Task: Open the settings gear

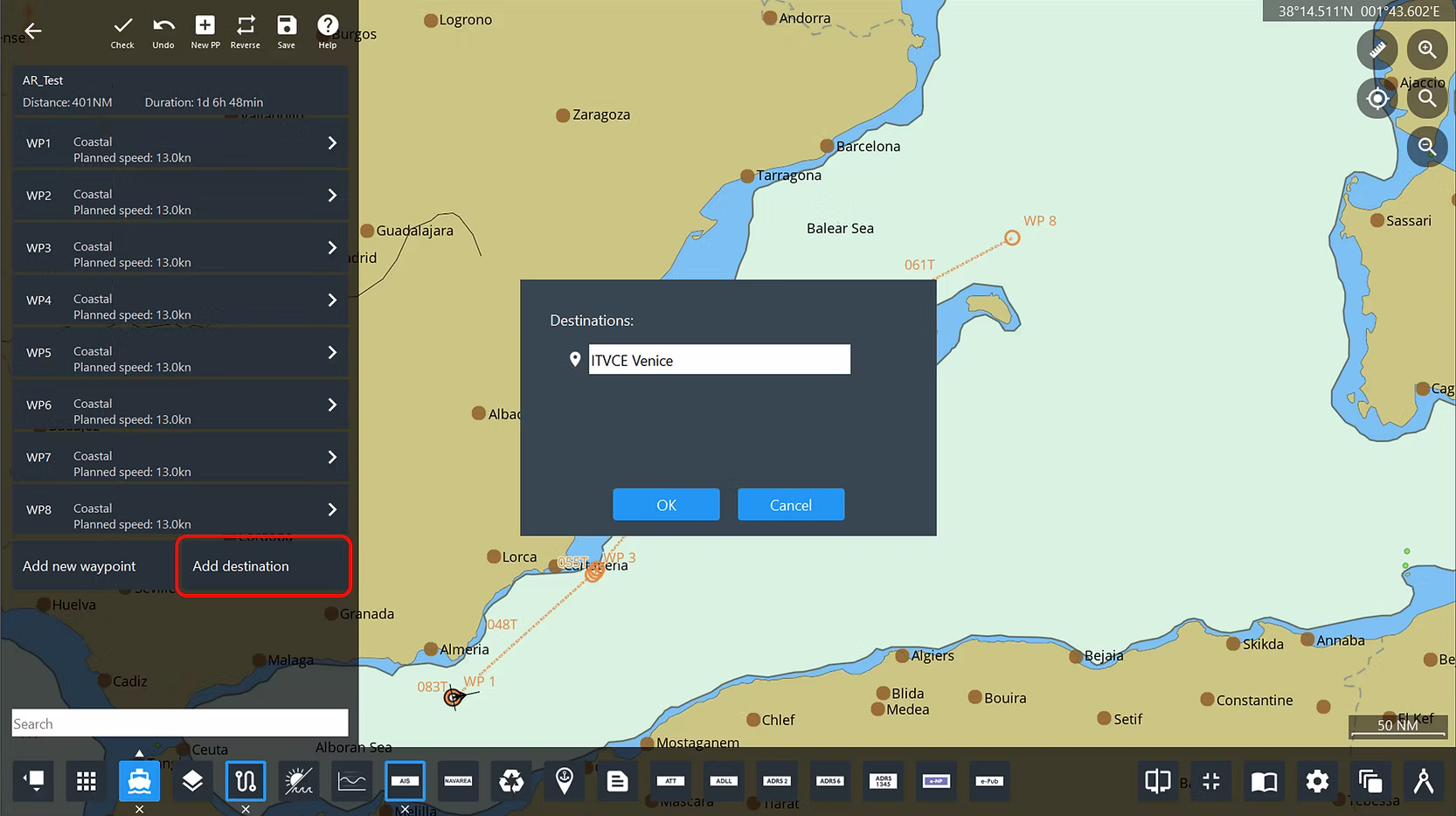Action: click(x=1317, y=781)
